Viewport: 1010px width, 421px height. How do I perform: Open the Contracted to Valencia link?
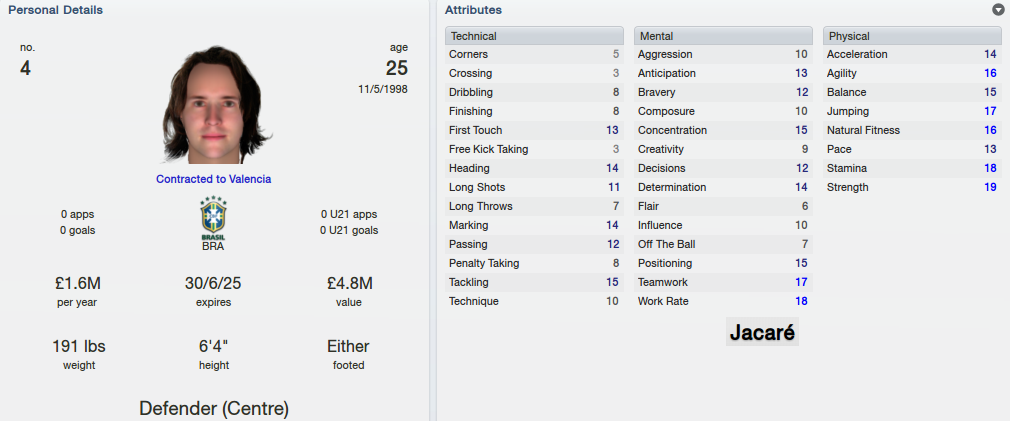coord(213,179)
